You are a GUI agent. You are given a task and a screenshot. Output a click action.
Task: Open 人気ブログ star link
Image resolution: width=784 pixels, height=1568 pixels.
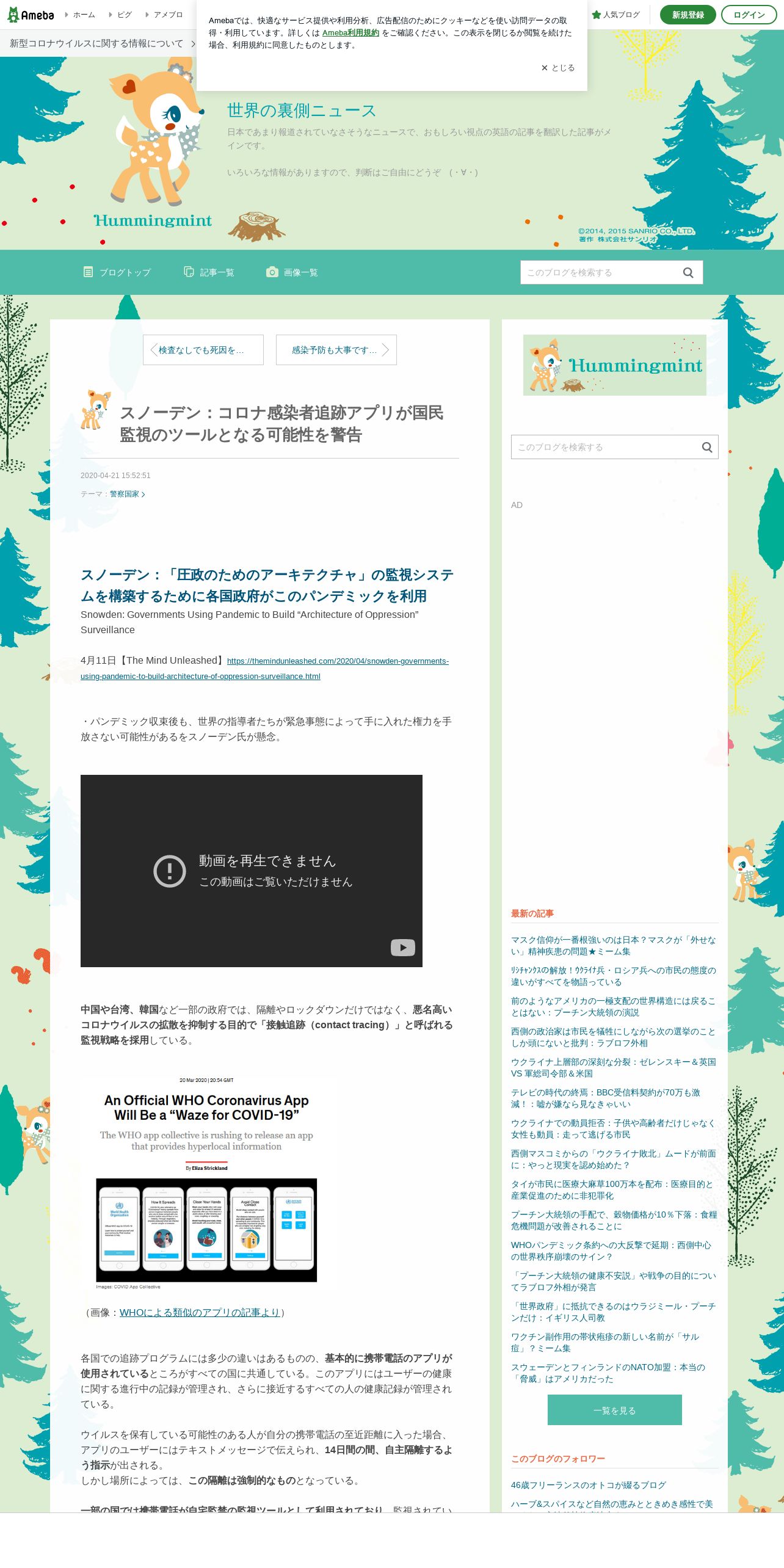click(x=616, y=15)
